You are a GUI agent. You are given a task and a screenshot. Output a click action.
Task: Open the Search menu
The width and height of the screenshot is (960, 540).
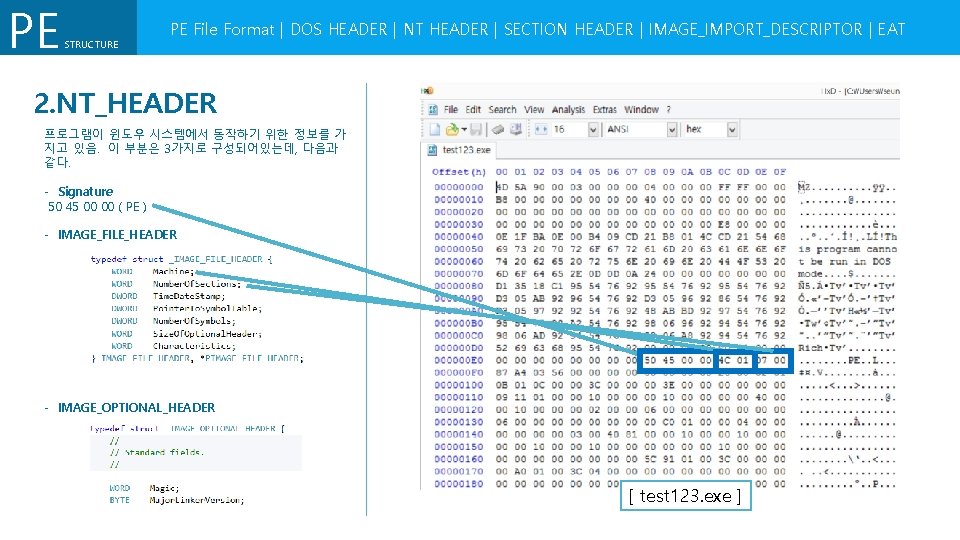coord(502,110)
